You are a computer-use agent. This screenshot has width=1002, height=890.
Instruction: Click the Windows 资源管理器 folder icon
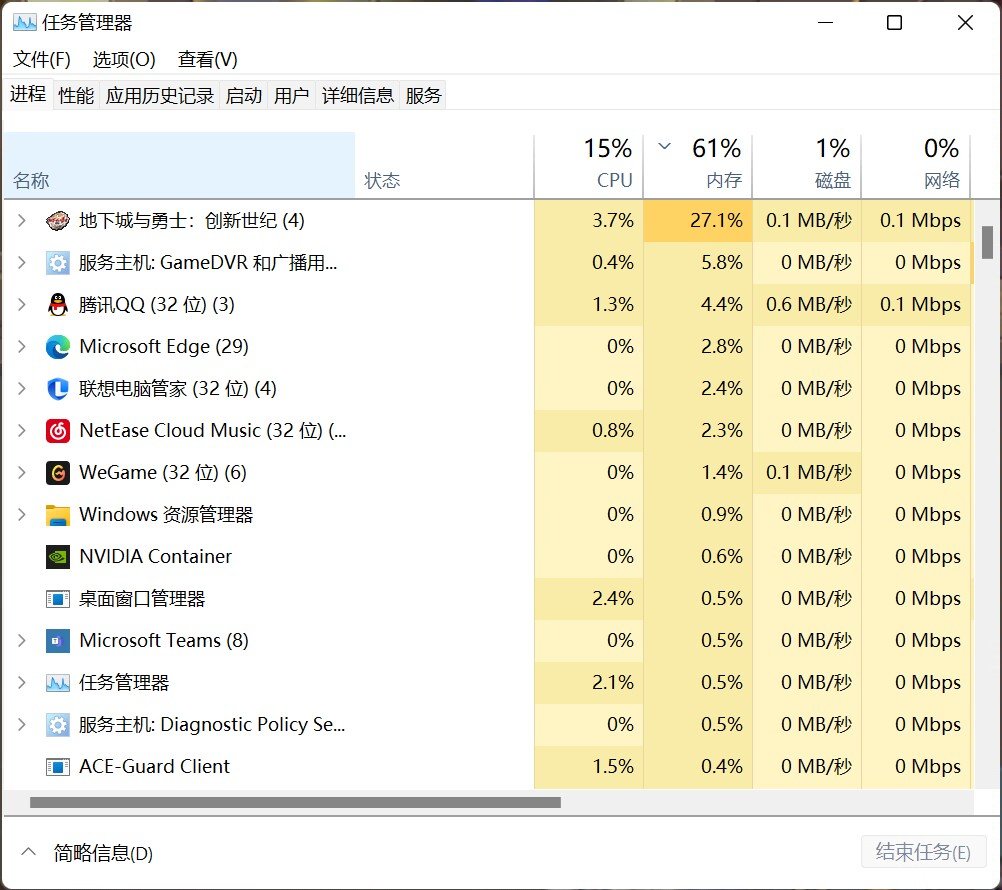(x=58, y=515)
